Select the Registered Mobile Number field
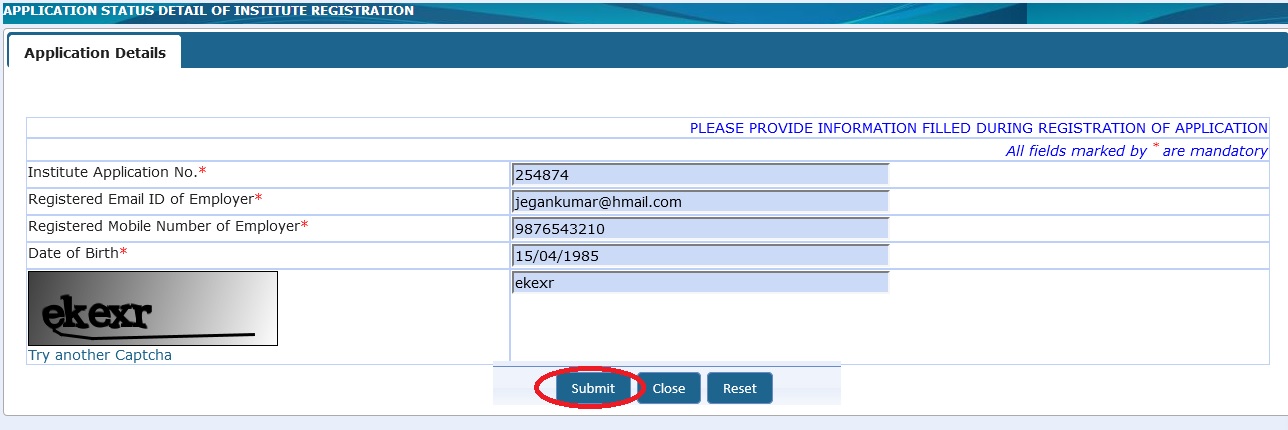 699,229
